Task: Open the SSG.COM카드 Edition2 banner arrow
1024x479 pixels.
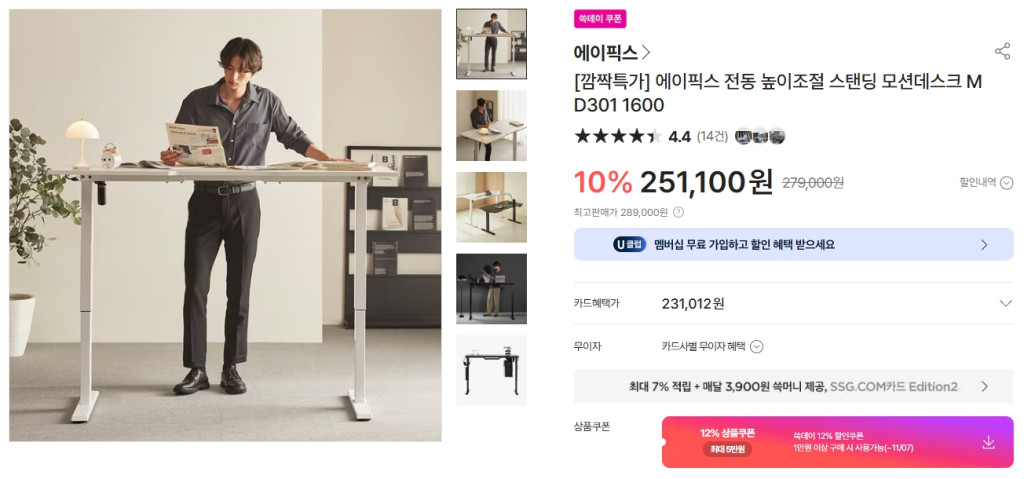Action: (x=985, y=387)
